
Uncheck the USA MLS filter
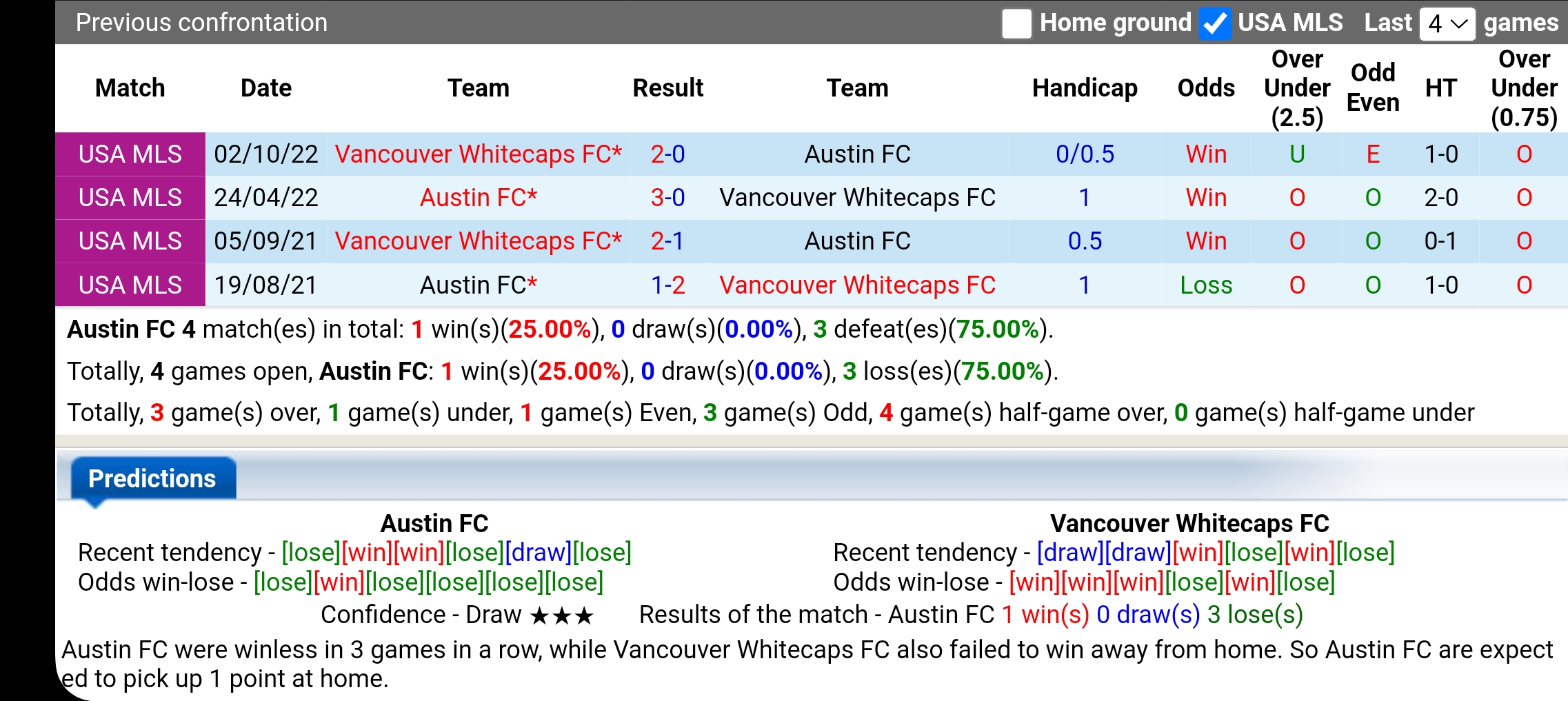tap(1216, 22)
